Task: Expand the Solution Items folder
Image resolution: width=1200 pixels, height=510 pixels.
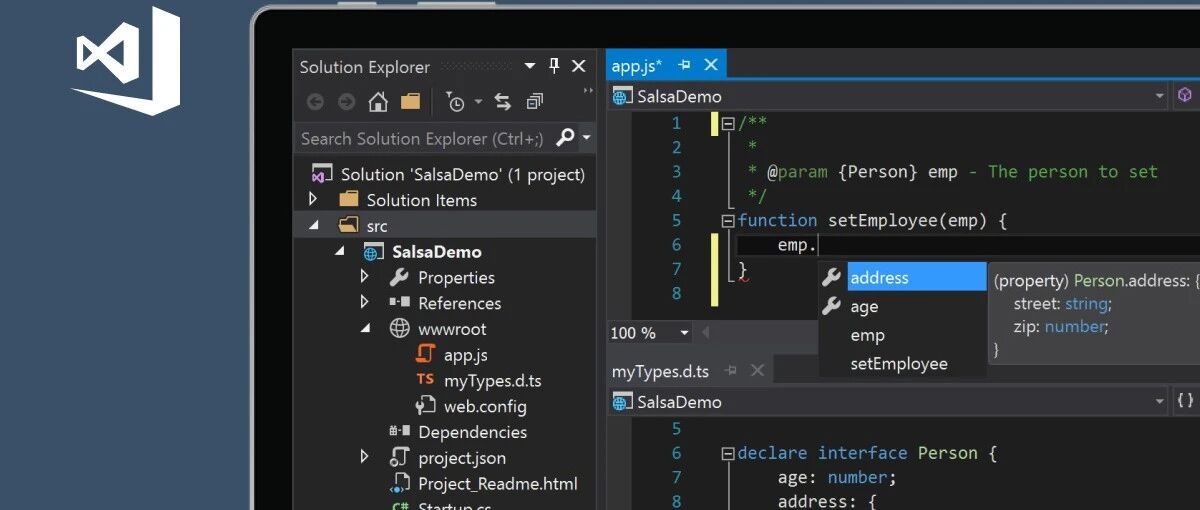Action: (313, 200)
